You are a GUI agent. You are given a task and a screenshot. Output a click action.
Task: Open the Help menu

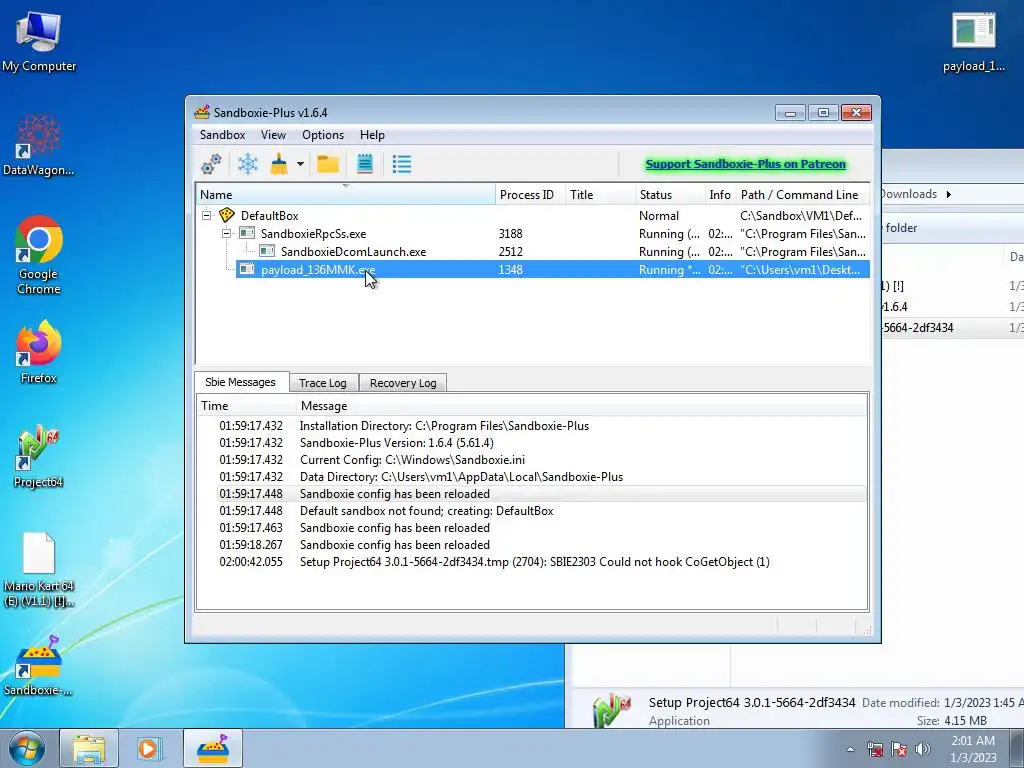click(x=372, y=135)
